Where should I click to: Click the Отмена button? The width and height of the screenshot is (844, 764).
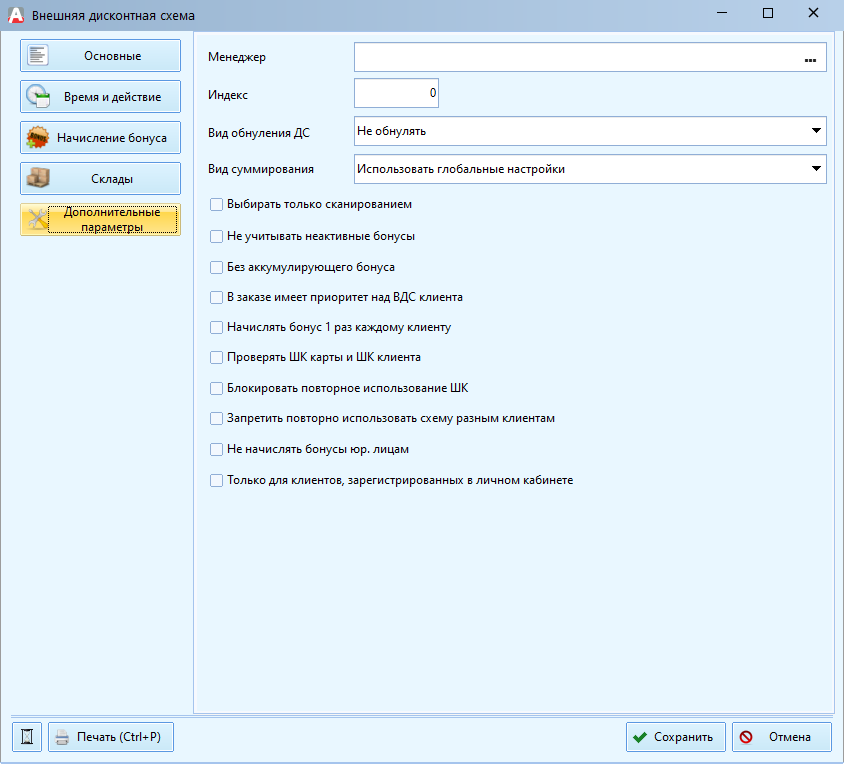coord(782,737)
